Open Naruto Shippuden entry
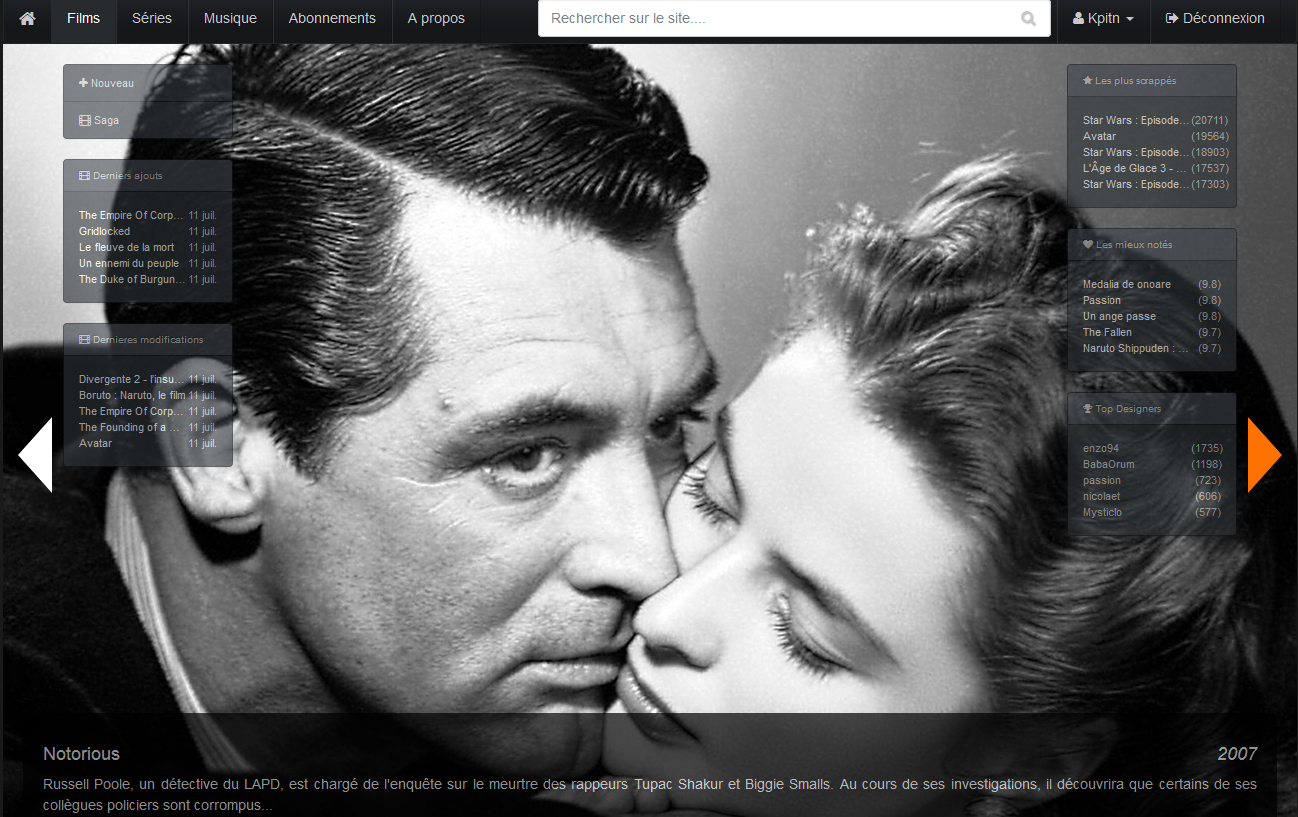This screenshot has width=1298, height=817. [x=1136, y=348]
